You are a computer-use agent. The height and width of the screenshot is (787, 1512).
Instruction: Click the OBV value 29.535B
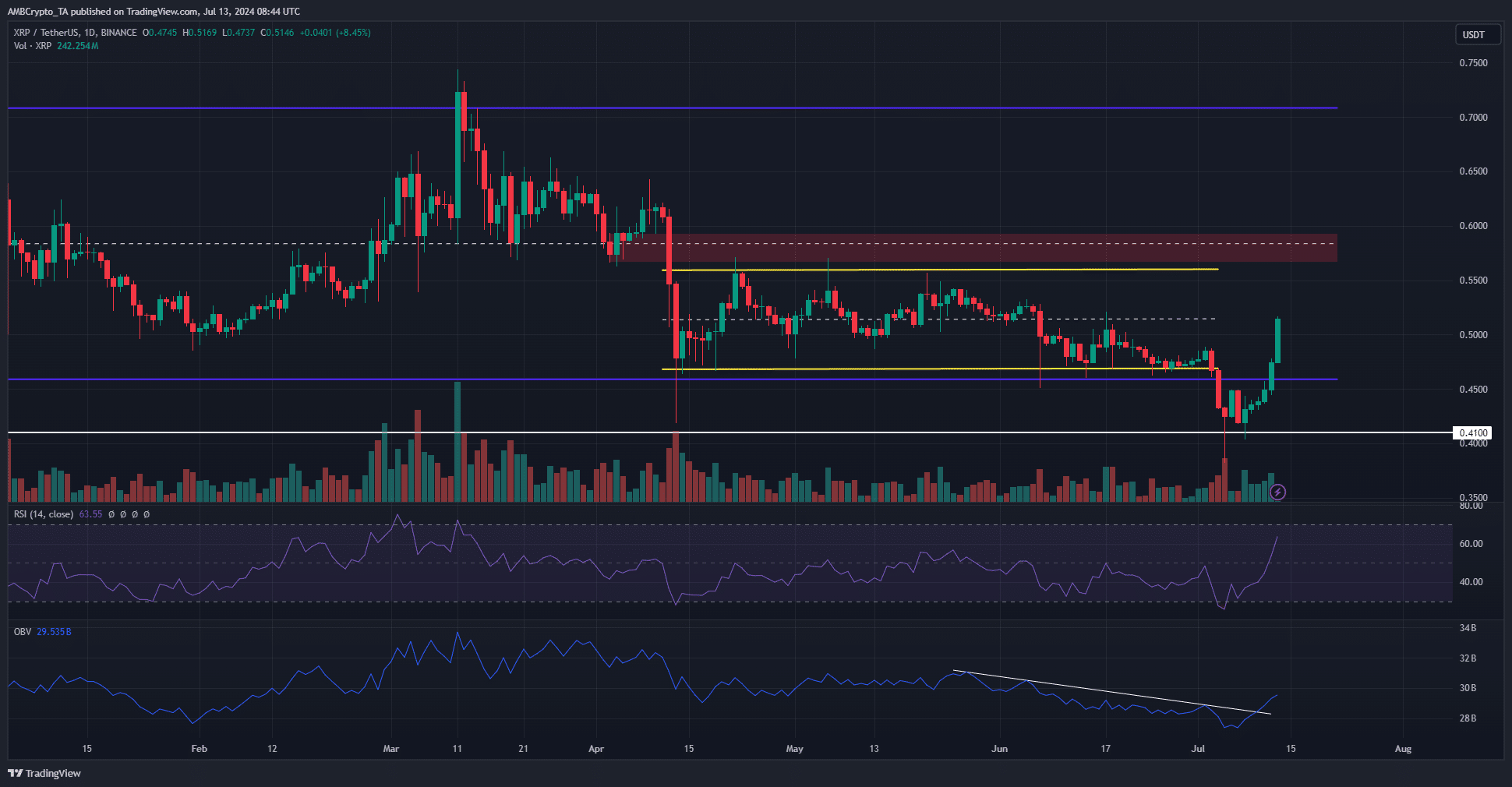click(54, 632)
